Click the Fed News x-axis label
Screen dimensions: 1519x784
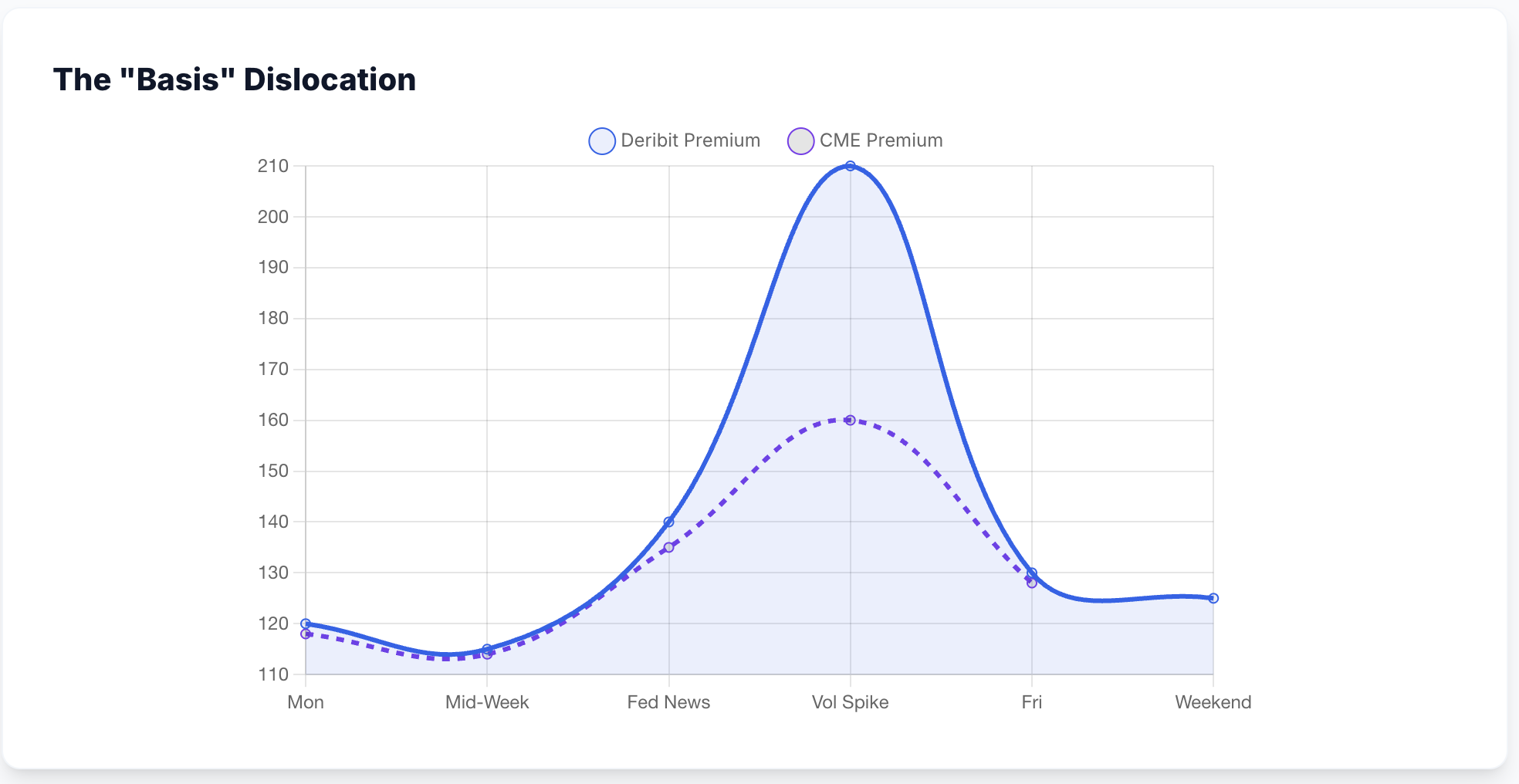668,702
